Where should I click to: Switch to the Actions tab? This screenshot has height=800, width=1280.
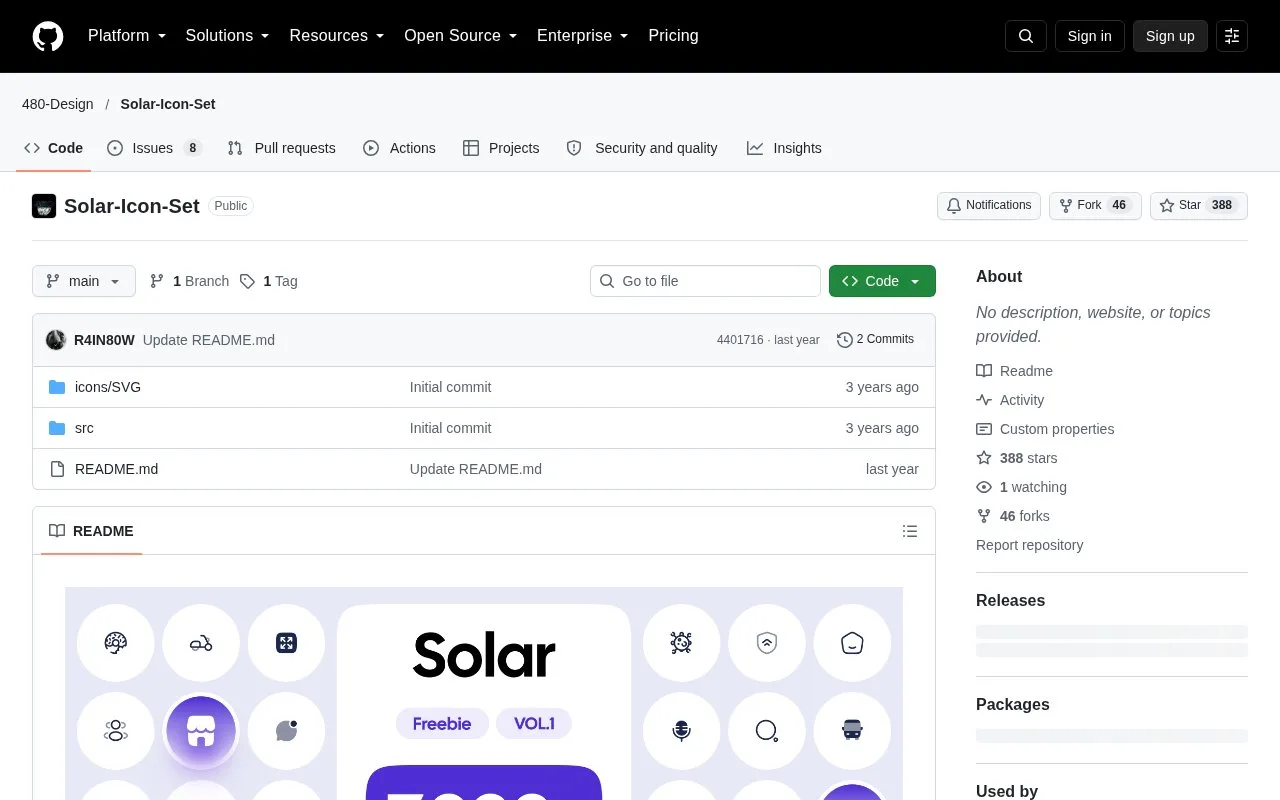399,148
